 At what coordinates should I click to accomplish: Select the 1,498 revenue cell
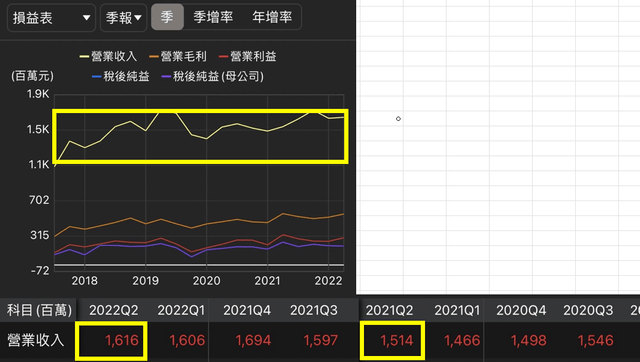tap(529, 340)
